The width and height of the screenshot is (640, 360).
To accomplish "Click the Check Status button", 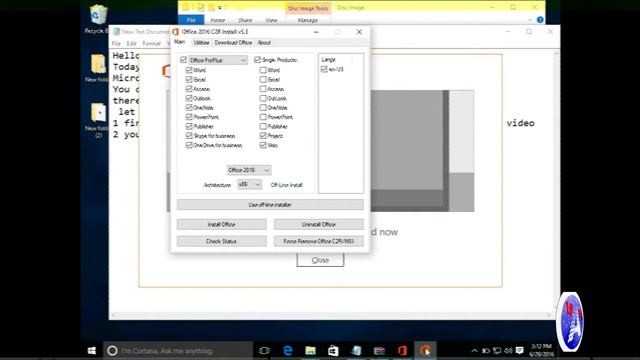I will 222,241.
